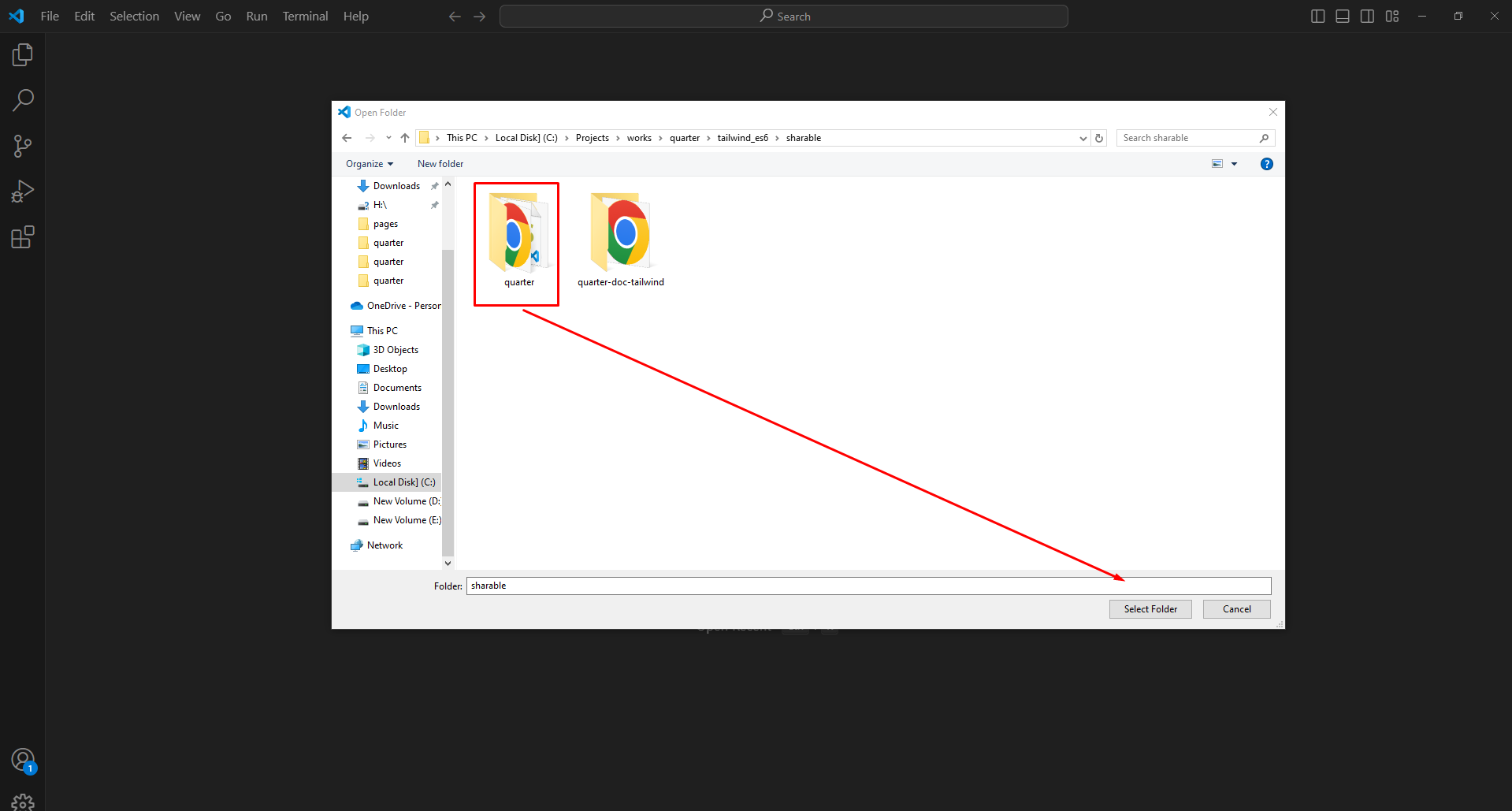Open the Accounts menu icon
This screenshot has height=811, width=1512.
[x=23, y=760]
